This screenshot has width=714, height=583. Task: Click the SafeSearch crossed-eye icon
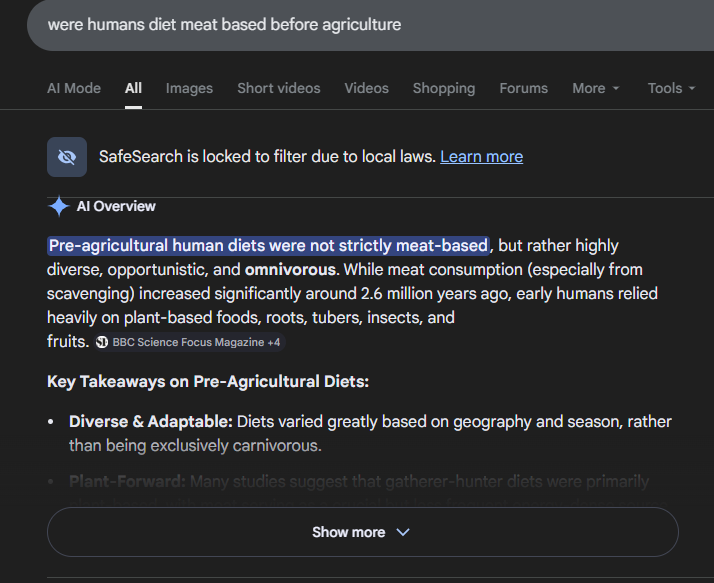67,157
